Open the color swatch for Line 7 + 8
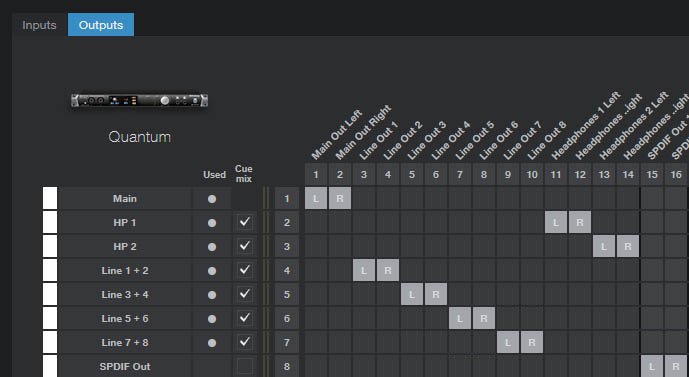 [x=50, y=342]
